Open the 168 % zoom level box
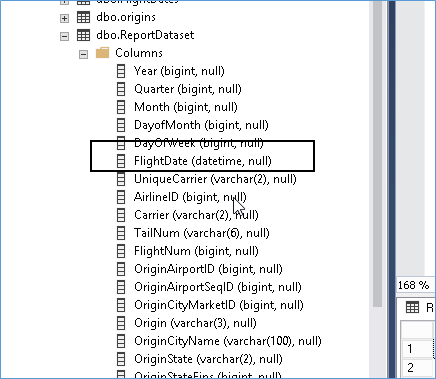436x379 pixels. tap(414, 286)
